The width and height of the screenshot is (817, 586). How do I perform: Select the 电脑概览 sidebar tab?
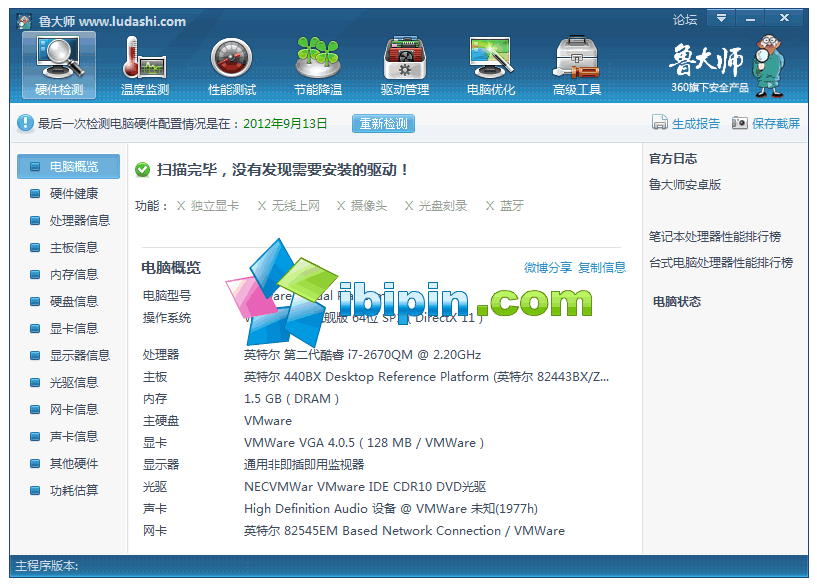tap(68, 167)
